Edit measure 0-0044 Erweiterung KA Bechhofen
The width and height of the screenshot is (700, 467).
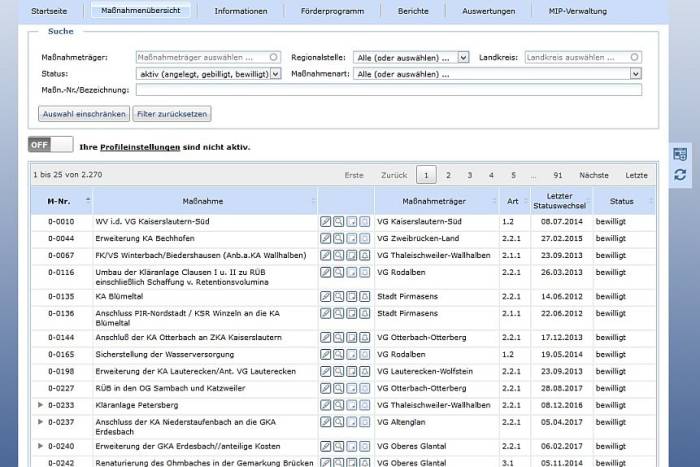coord(325,238)
